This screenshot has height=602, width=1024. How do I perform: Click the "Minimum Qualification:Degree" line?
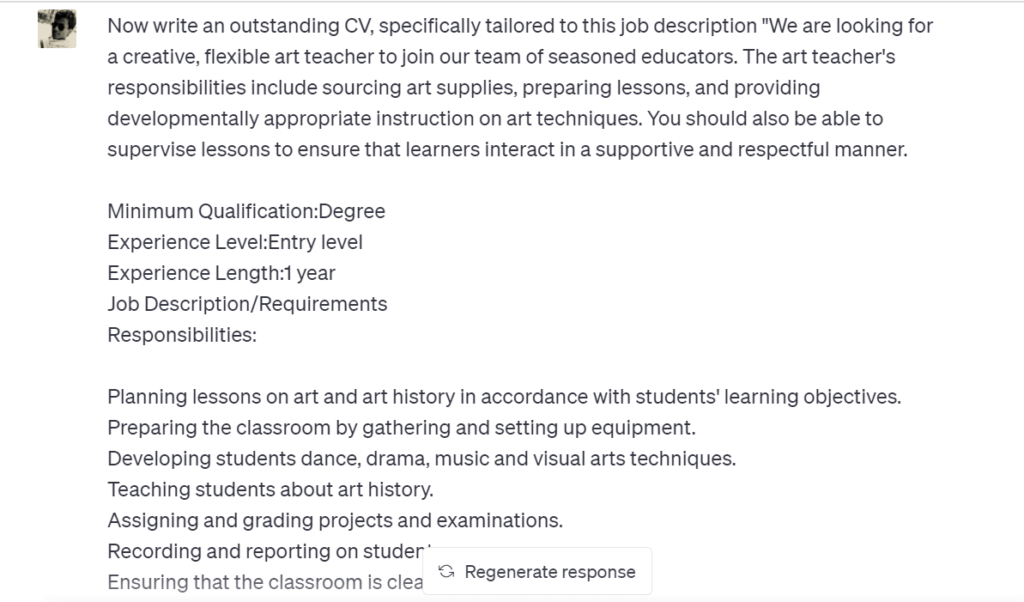point(246,211)
